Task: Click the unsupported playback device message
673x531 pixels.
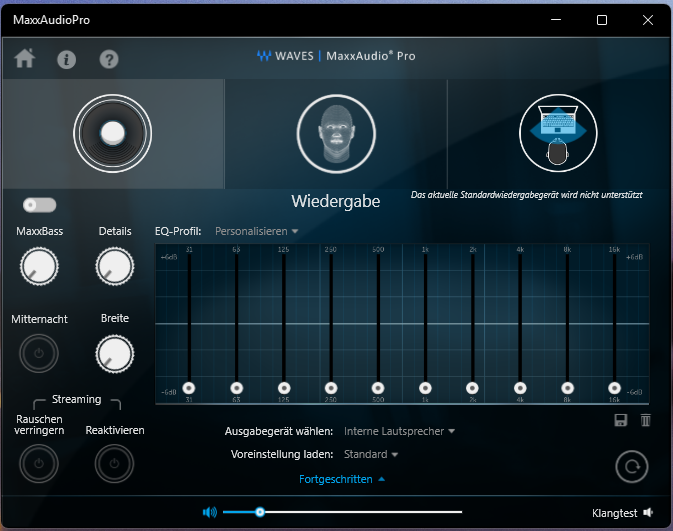Action: pos(527,195)
